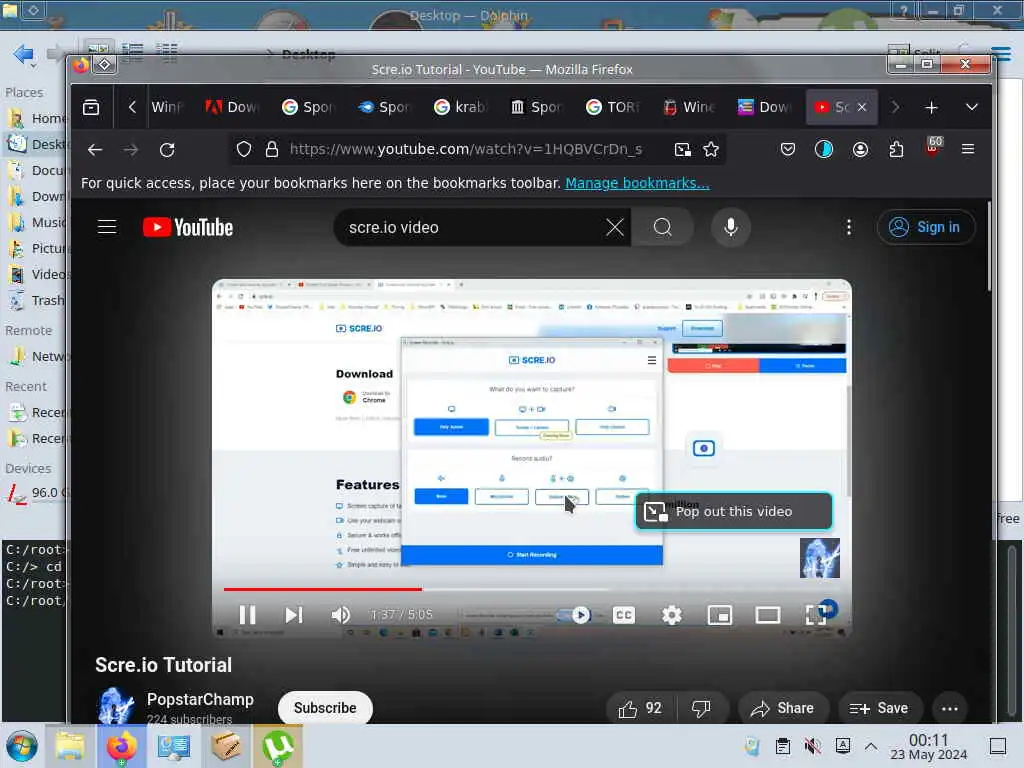Skip to the next video
1024x768 pixels.
(294, 615)
